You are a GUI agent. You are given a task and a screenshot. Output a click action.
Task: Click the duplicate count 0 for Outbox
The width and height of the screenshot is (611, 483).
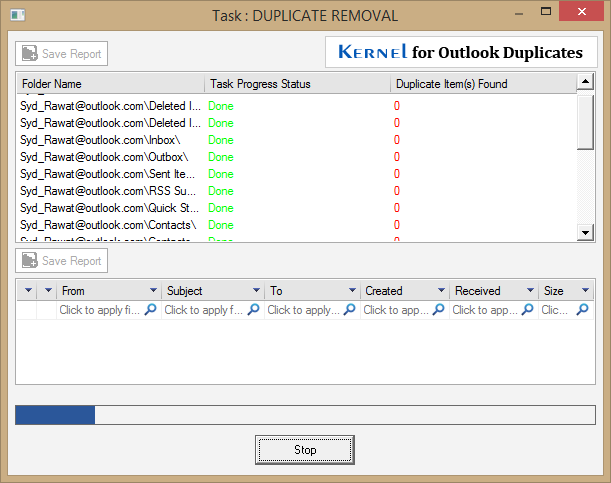[x=397, y=157]
